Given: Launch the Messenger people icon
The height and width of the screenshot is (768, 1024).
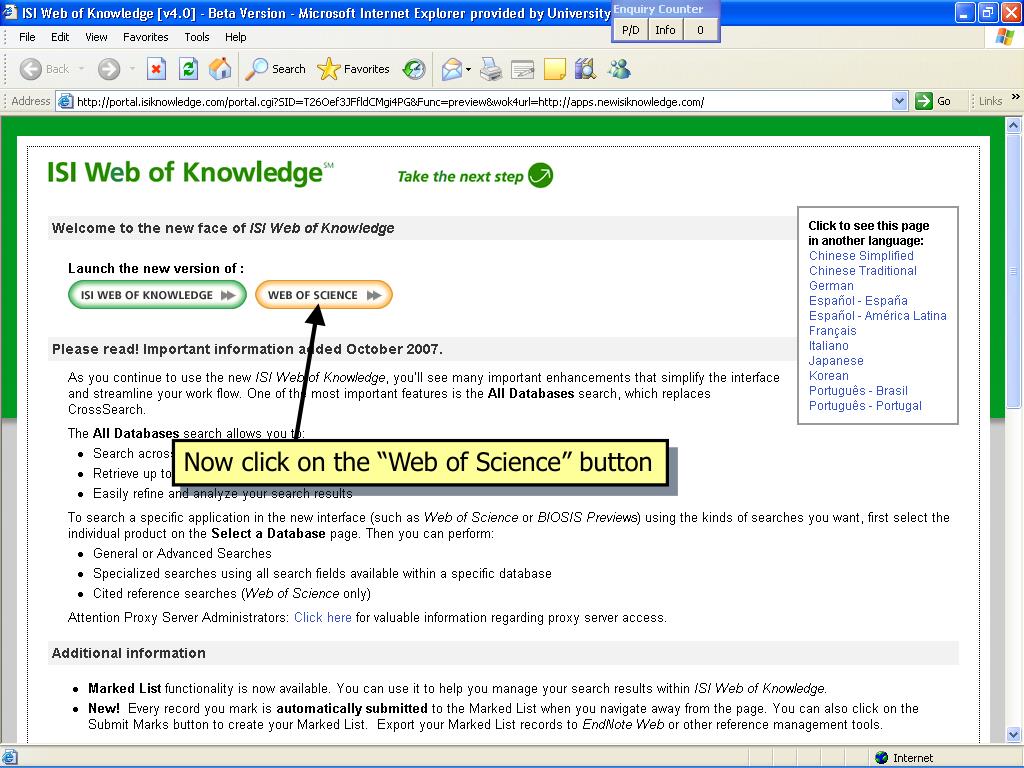Looking at the screenshot, I should (x=618, y=69).
